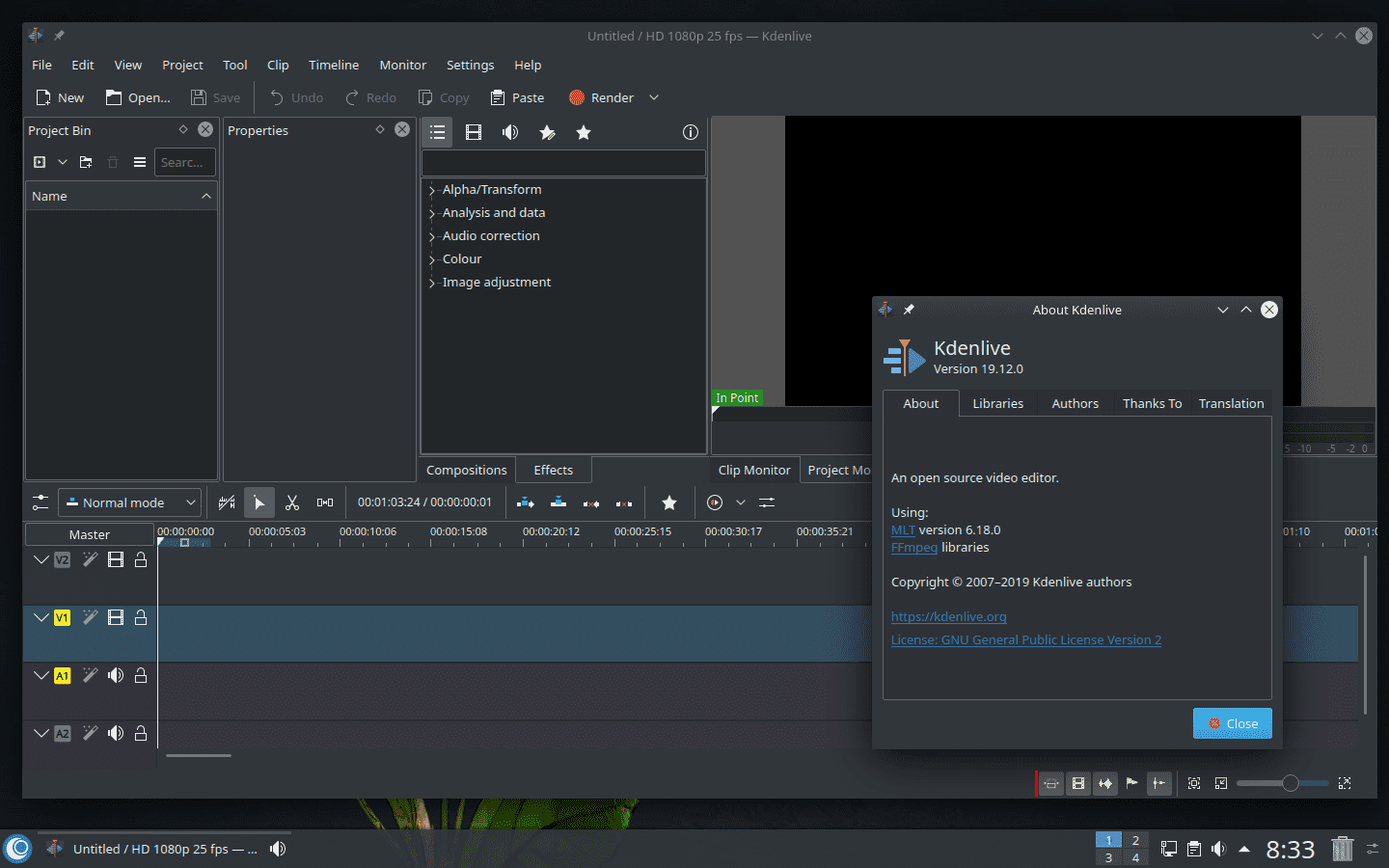Screen dimensions: 1389x868
Task: Click inside the effects search field
Action: [x=563, y=162]
